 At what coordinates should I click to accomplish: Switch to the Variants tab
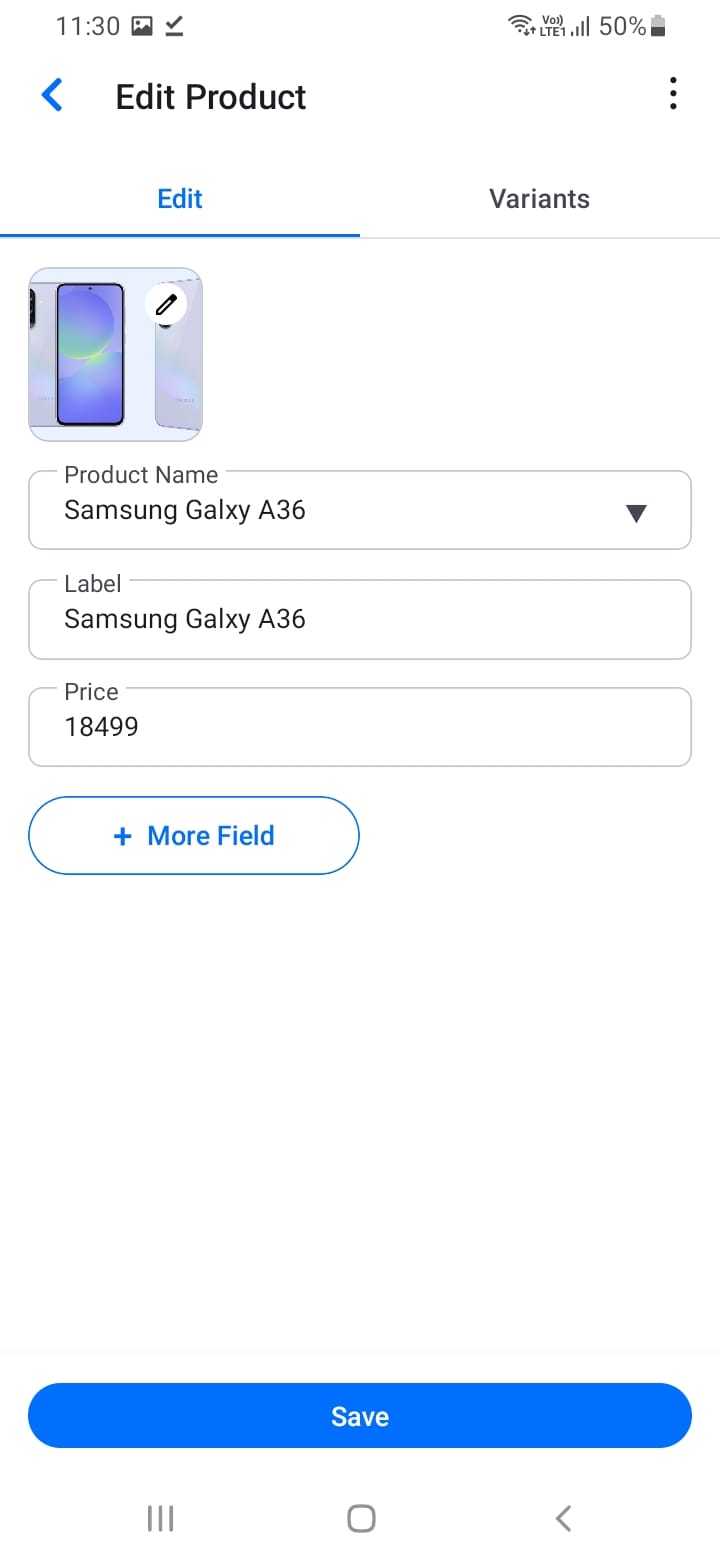click(539, 199)
